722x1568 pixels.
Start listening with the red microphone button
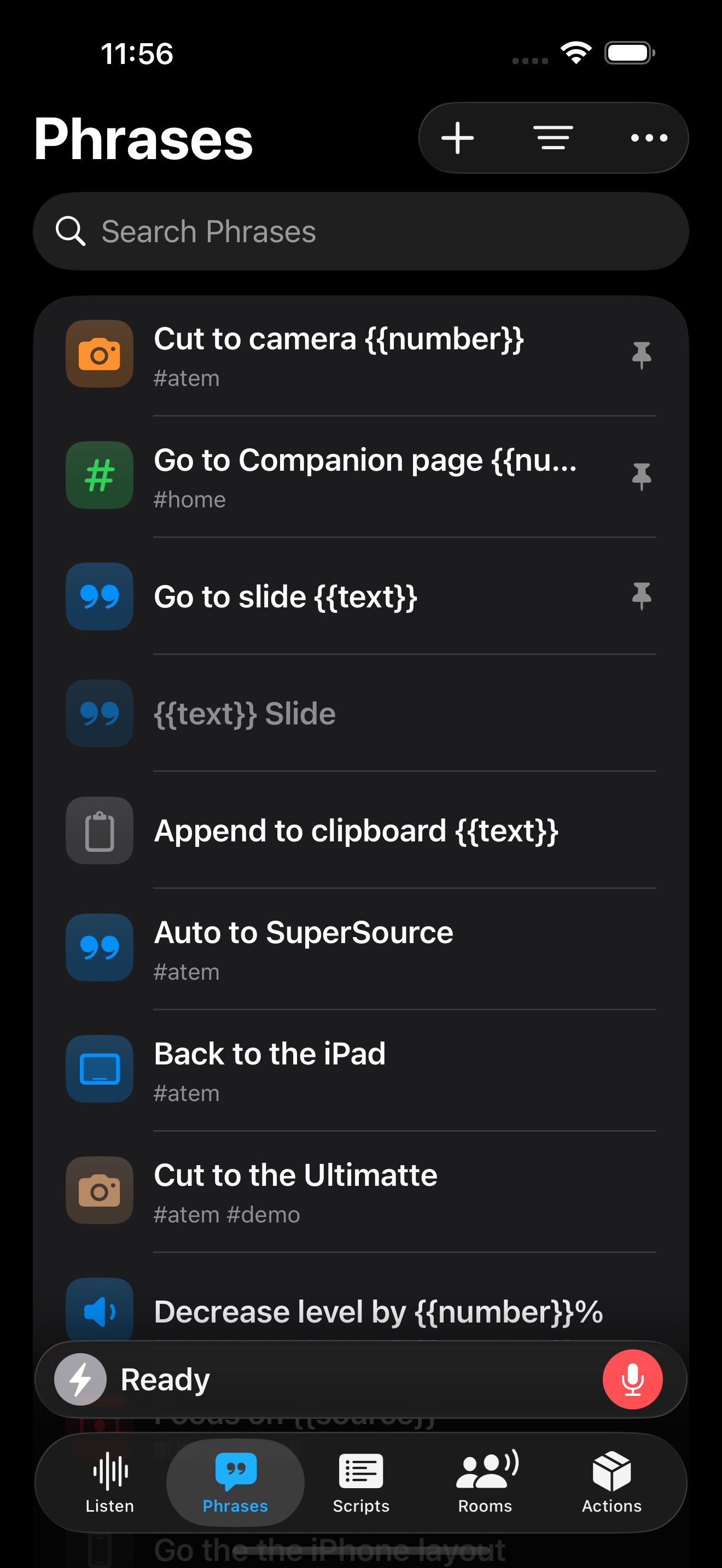click(x=632, y=1379)
